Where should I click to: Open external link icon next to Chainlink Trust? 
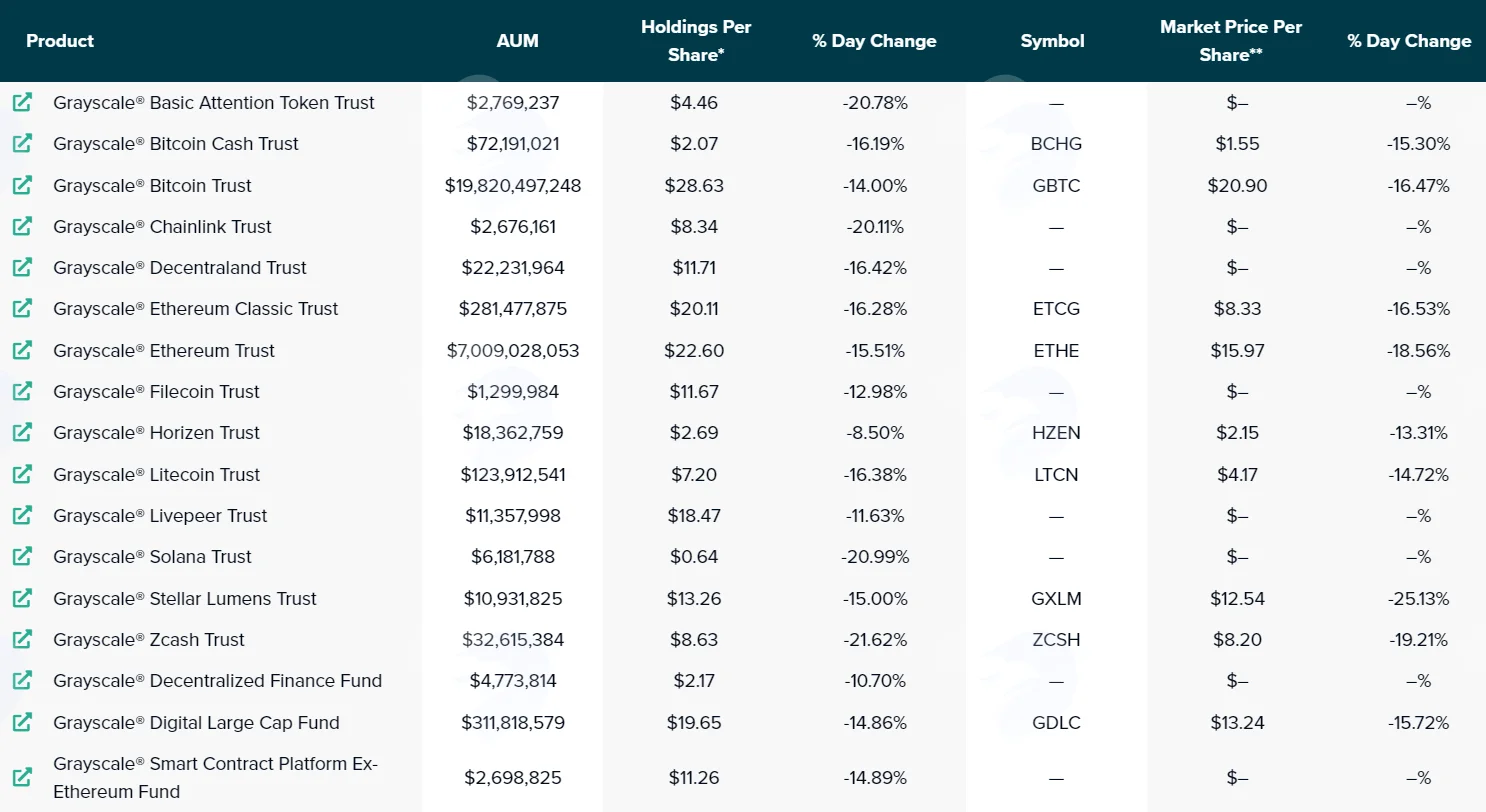click(x=22, y=226)
